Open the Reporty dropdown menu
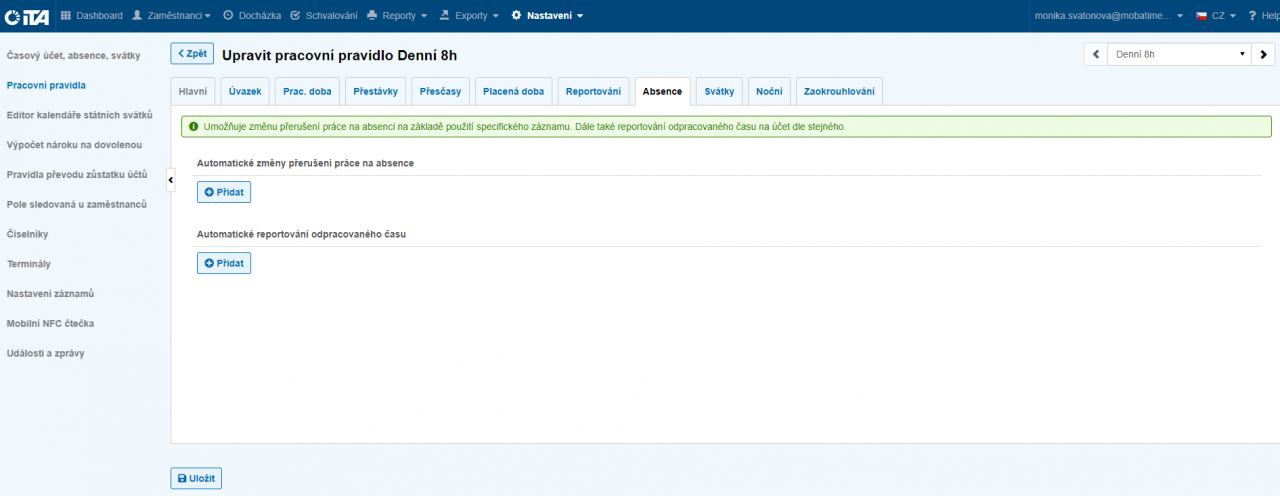The height and width of the screenshot is (496, 1280). coord(397,16)
